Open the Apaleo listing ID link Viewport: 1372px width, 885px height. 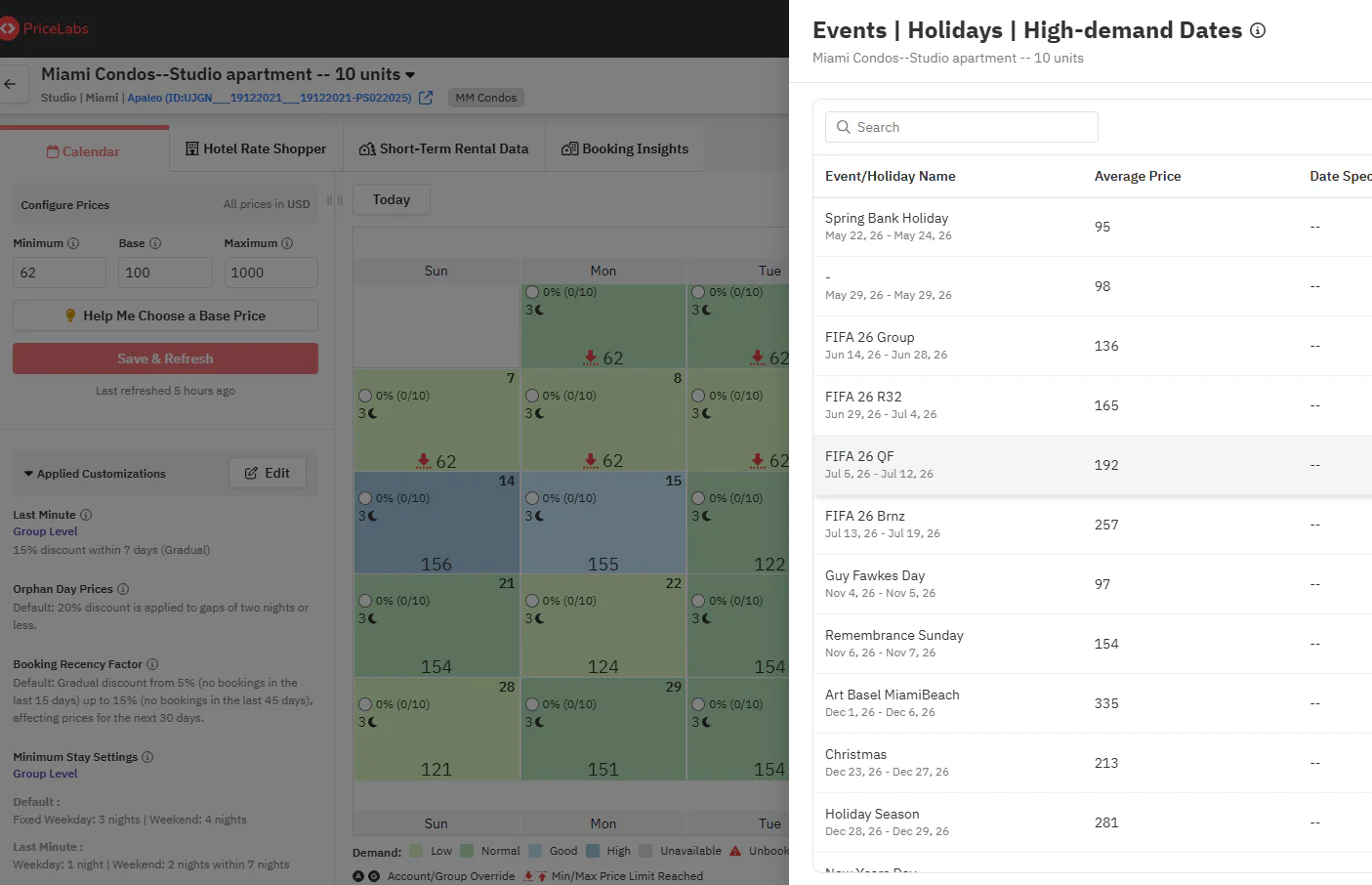[270, 98]
